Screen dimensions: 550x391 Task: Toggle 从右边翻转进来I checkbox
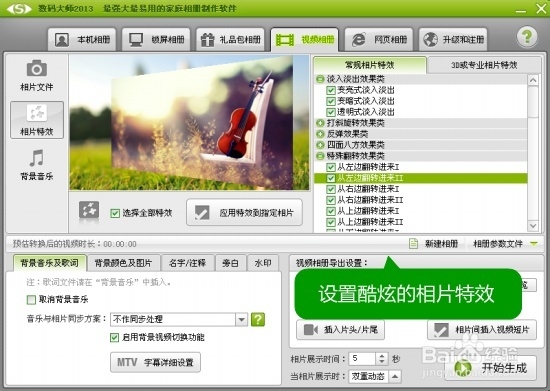[x=330, y=189]
